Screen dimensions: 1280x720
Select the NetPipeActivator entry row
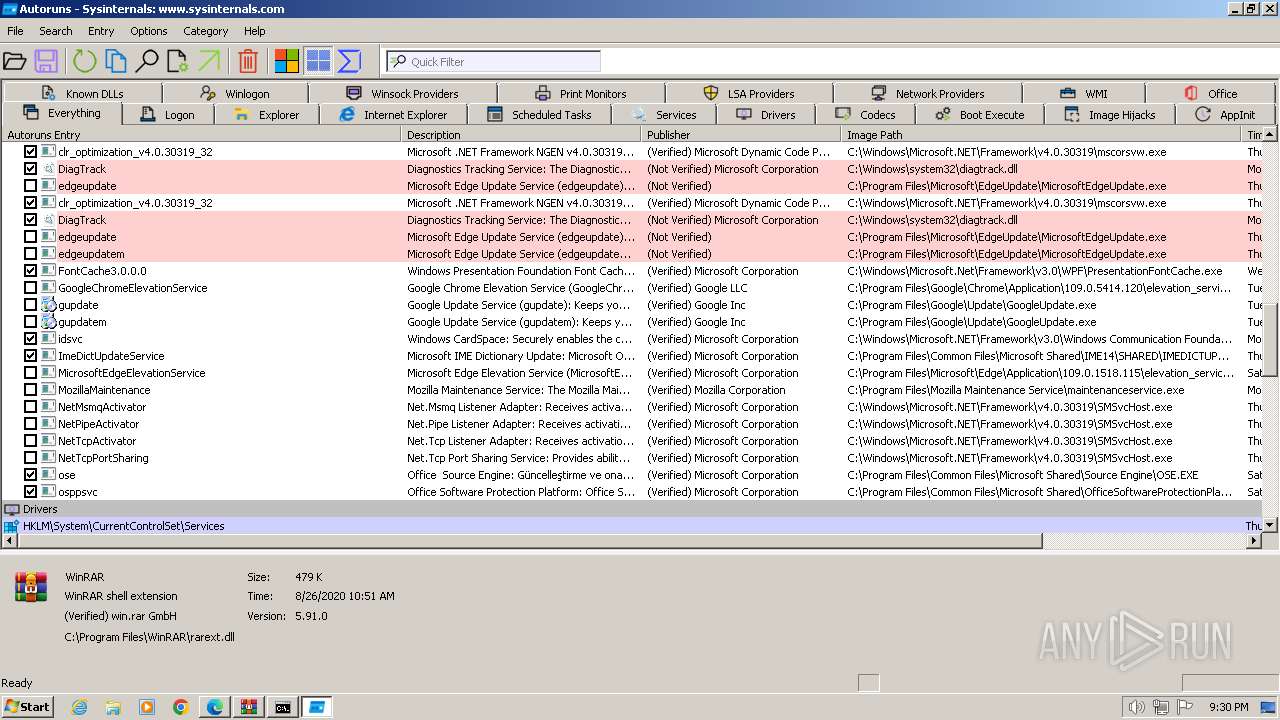pyautogui.click(x=632, y=424)
